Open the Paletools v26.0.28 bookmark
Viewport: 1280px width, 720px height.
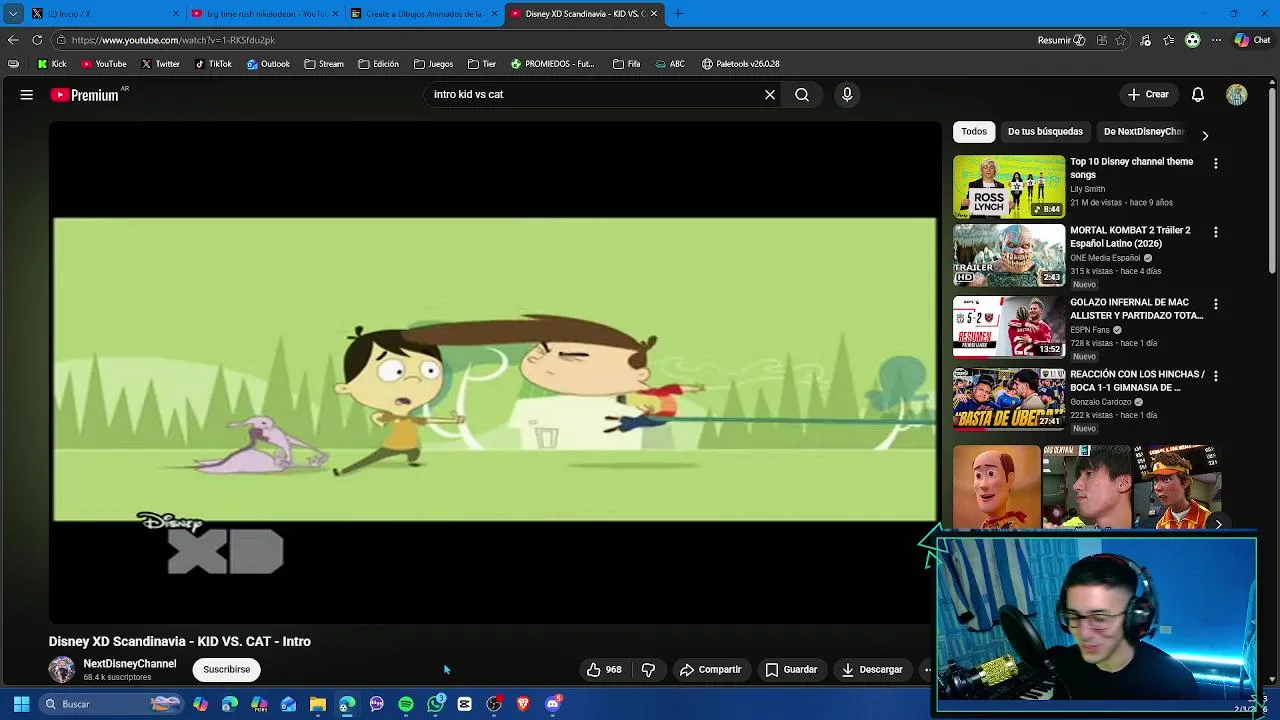pyautogui.click(x=741, y=64)
